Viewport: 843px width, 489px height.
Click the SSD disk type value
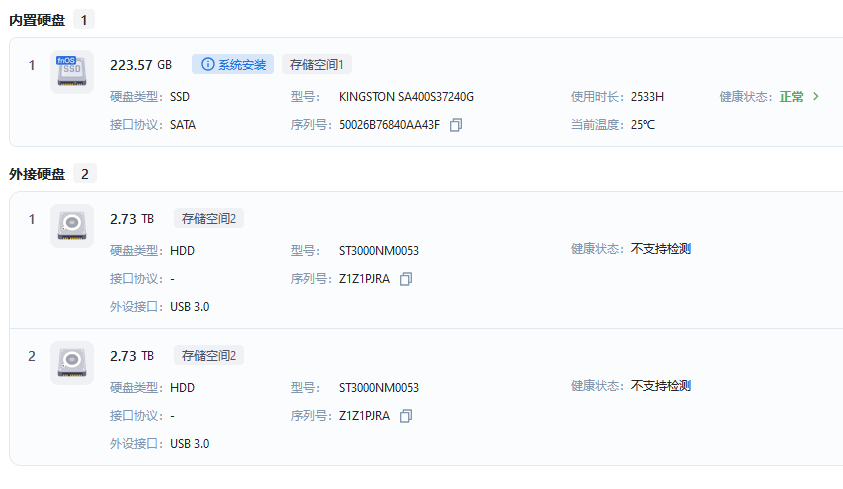tap(180, 97)
